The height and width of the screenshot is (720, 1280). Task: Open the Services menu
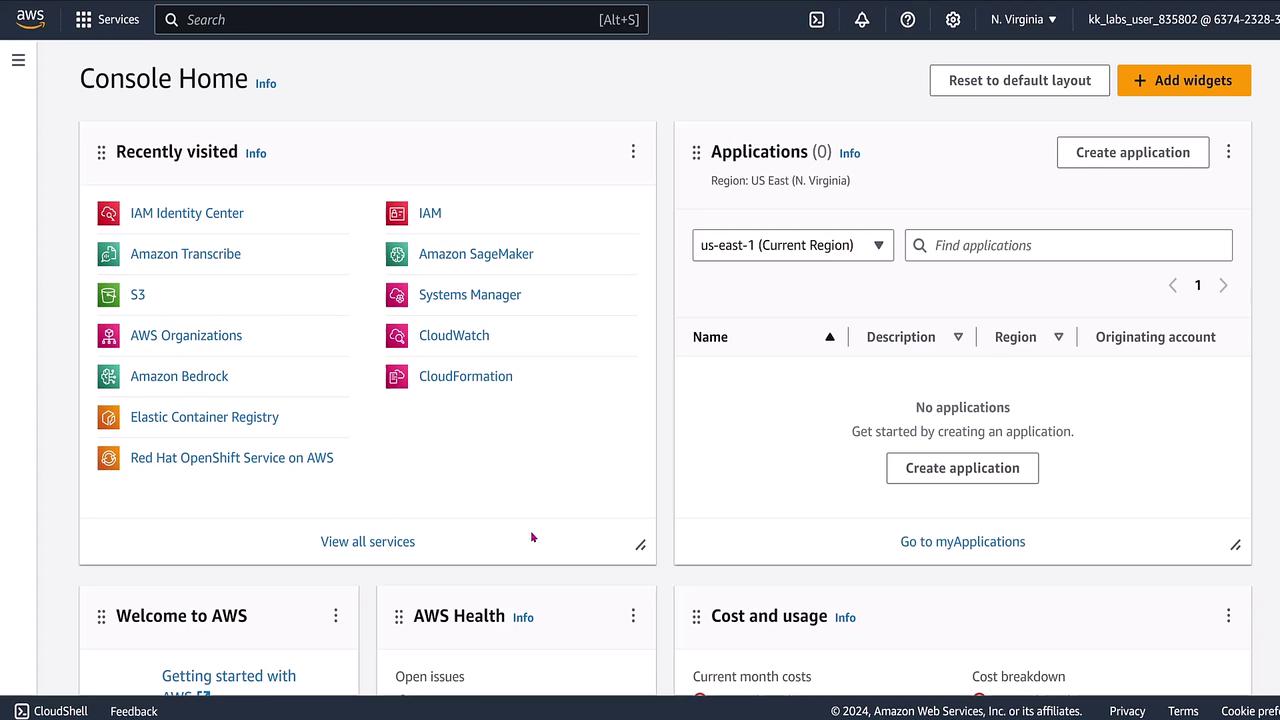click(107, 20)
